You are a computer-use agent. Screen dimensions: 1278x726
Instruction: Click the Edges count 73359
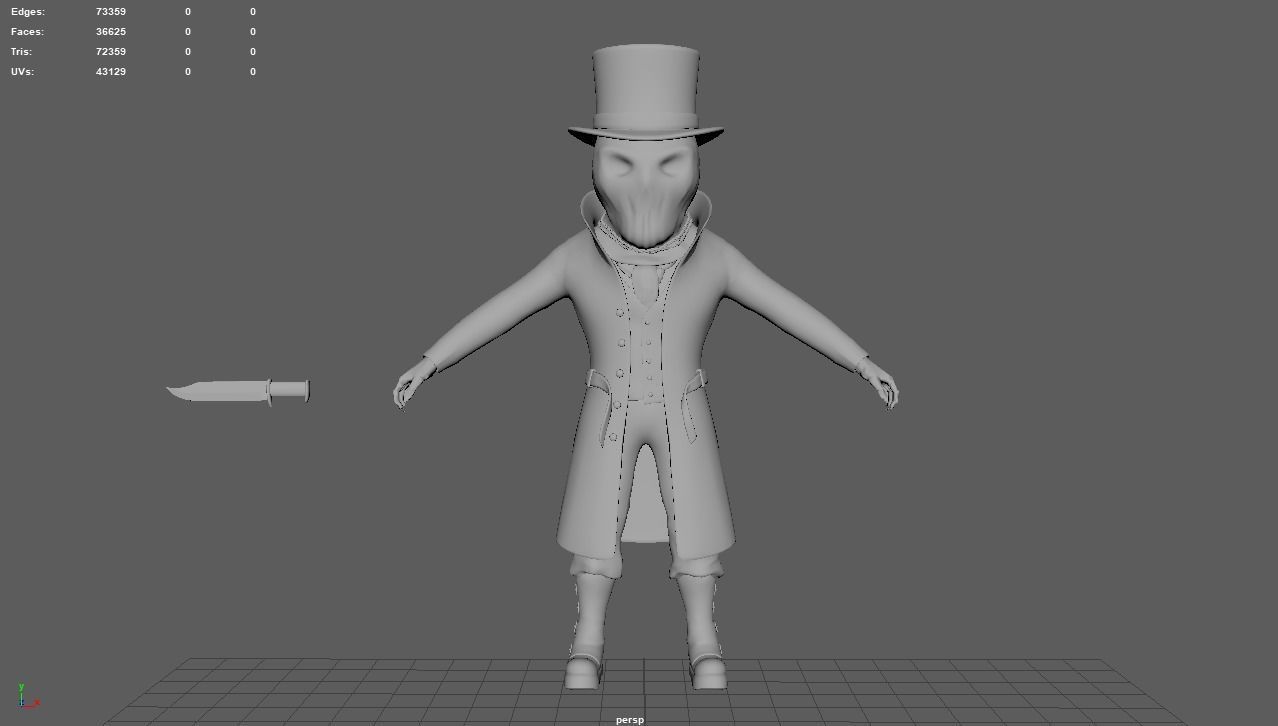pos(110,11)
